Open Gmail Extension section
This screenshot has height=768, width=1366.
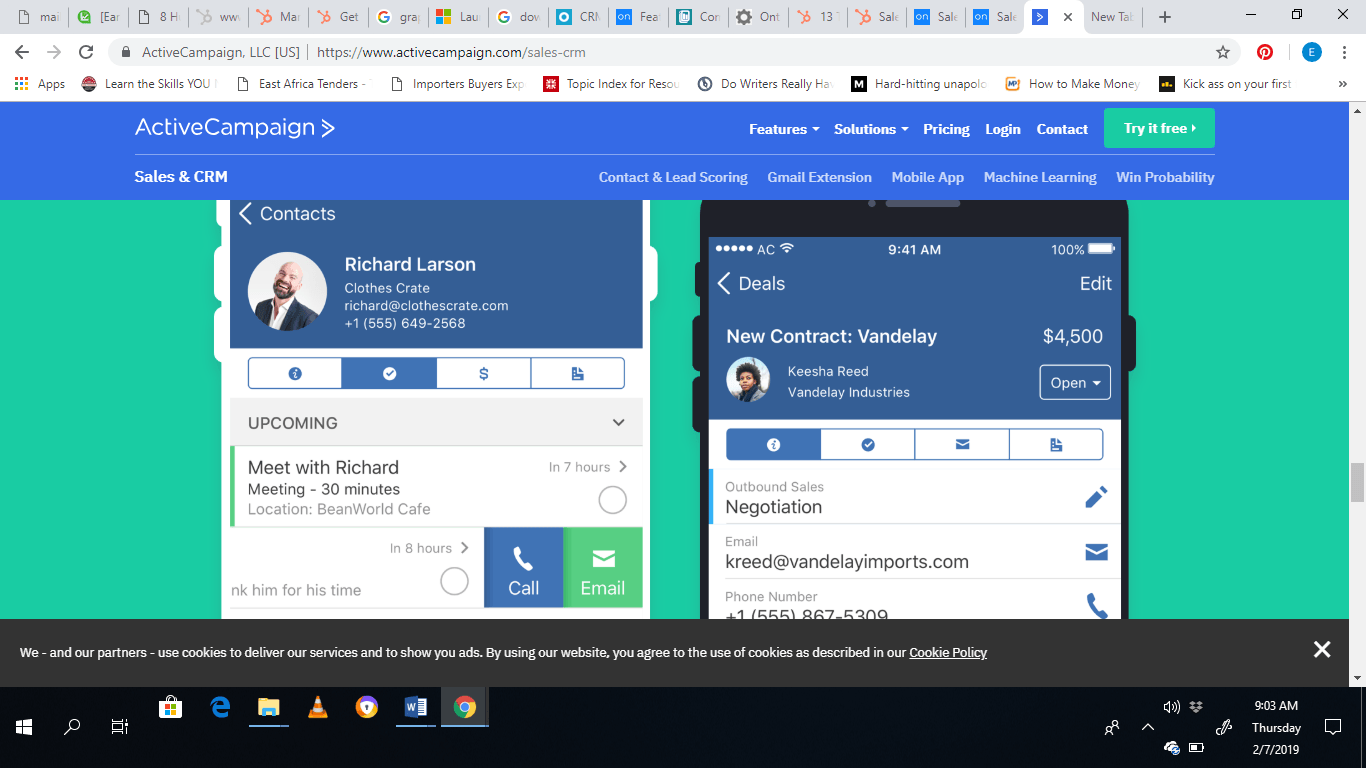[x=820, y=177]
